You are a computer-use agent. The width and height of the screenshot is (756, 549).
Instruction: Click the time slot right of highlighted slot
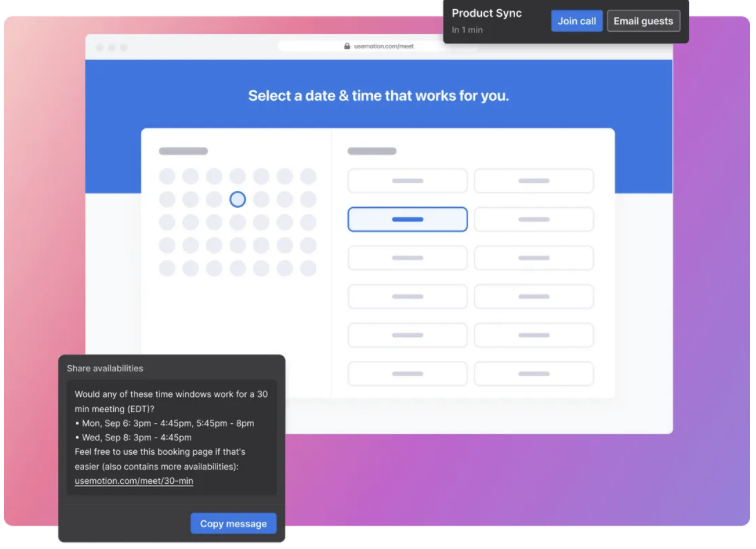point(533,219)
